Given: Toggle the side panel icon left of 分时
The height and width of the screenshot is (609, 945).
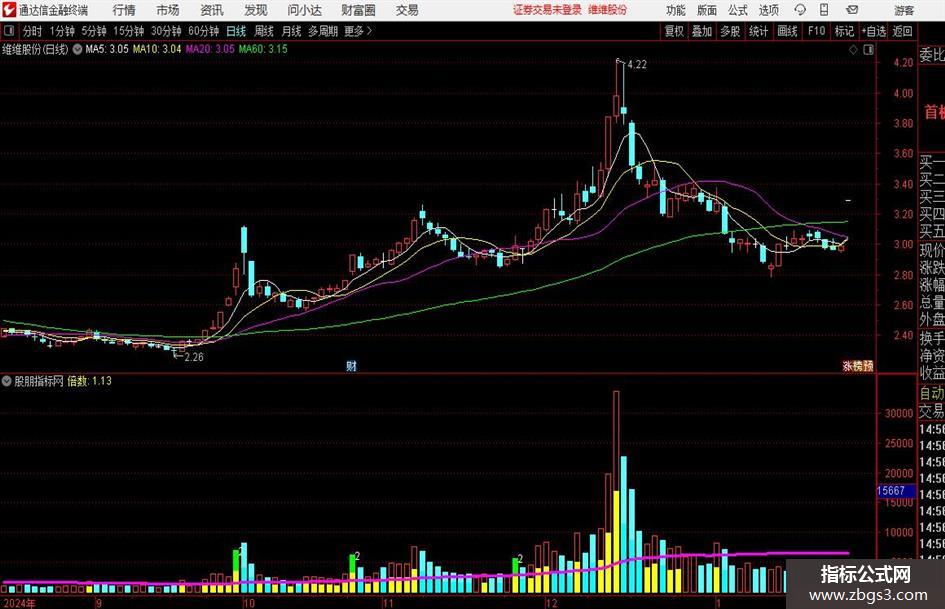Looking at the screenshot, I should pyautogui.click(x=9, y=31).
